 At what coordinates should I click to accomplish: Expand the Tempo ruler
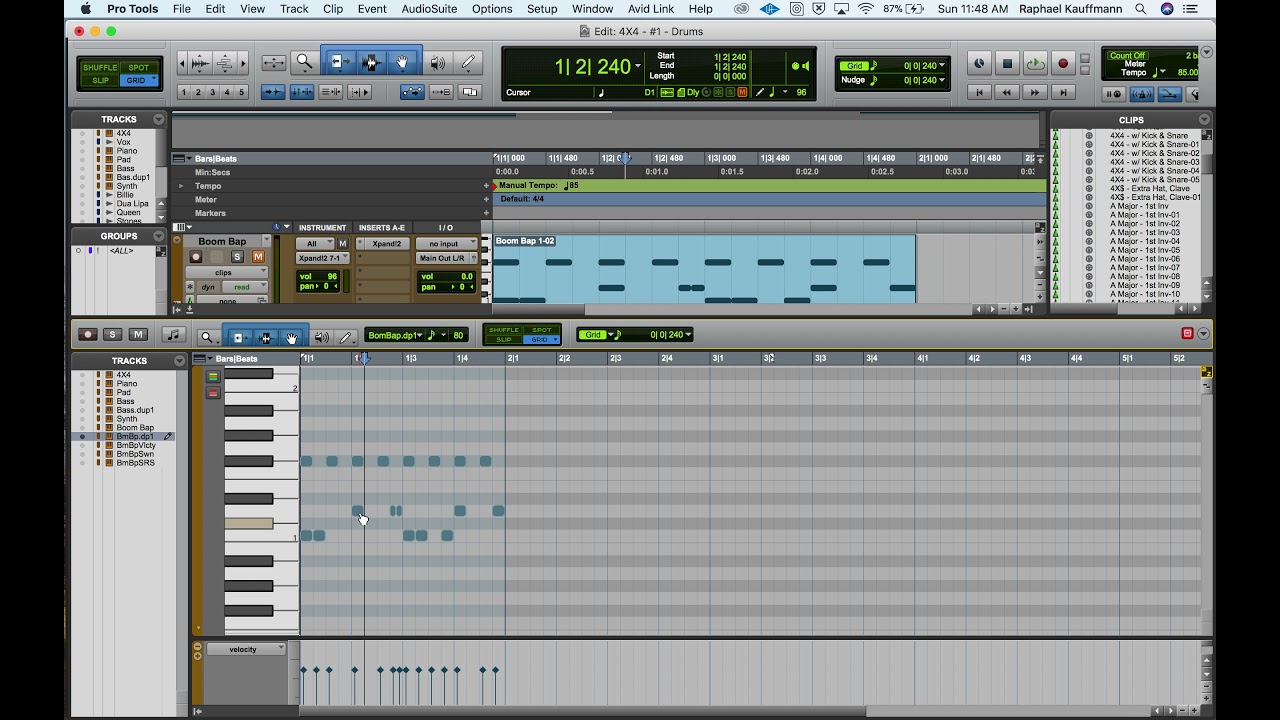pyautogui.click(x=181, y=186)
